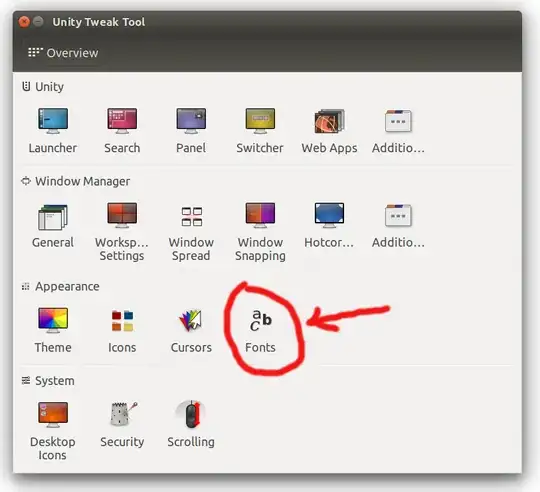Click the Appearance section header
The width and height of the screenshot is (540, 492).
point(60,286)
